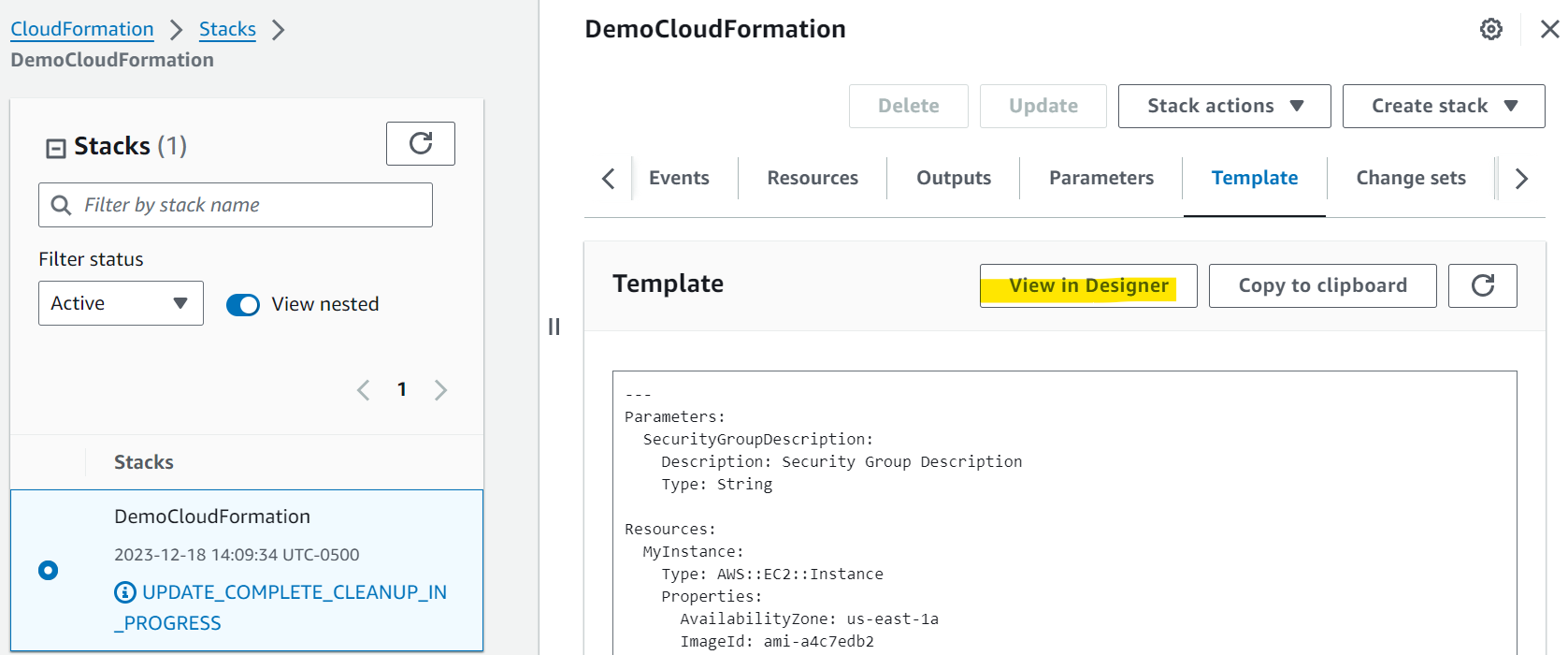Click the Update button
1568x655 pixels.
1043,106
